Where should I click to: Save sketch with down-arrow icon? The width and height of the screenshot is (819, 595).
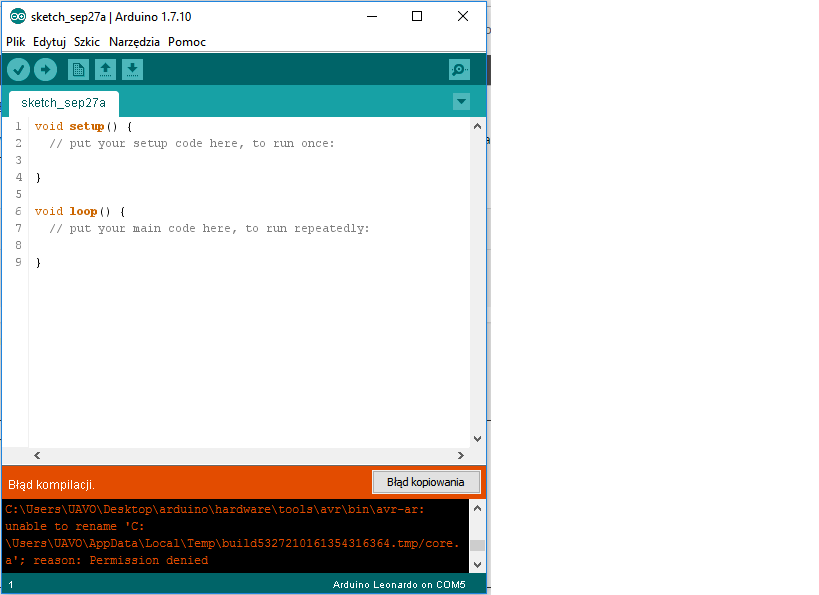pos(133,69)
